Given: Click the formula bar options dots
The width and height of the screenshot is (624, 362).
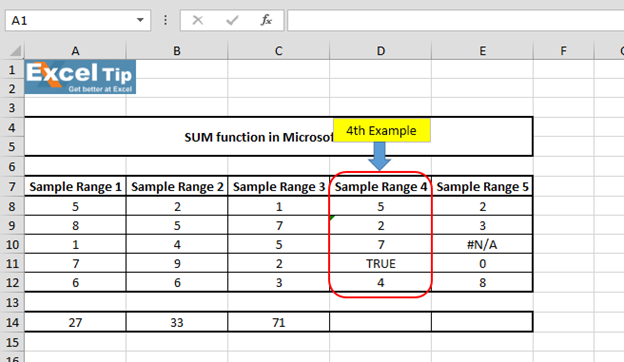Looking at the screenshot, I should [x=166, y=20].
